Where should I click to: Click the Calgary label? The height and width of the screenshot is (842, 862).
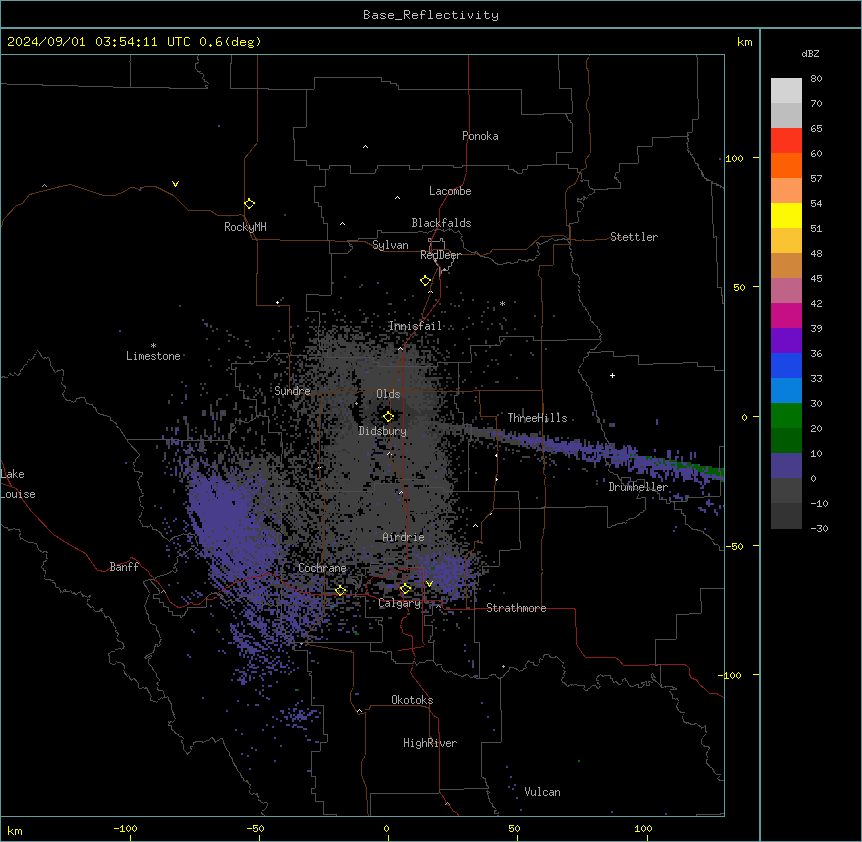[x=399, y=603]
